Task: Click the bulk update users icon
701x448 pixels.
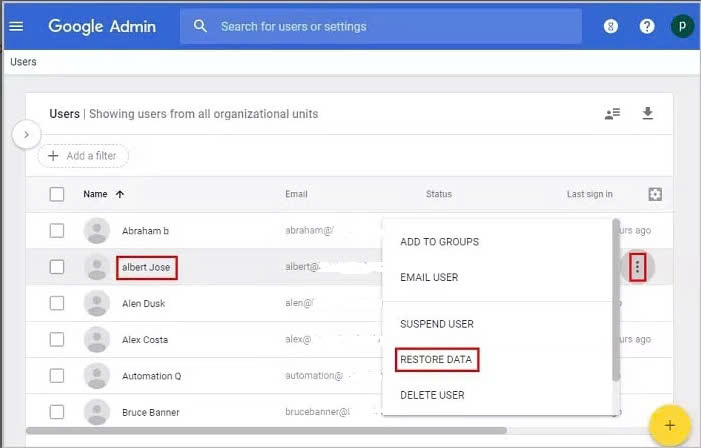Action: (x=612, y=114)
